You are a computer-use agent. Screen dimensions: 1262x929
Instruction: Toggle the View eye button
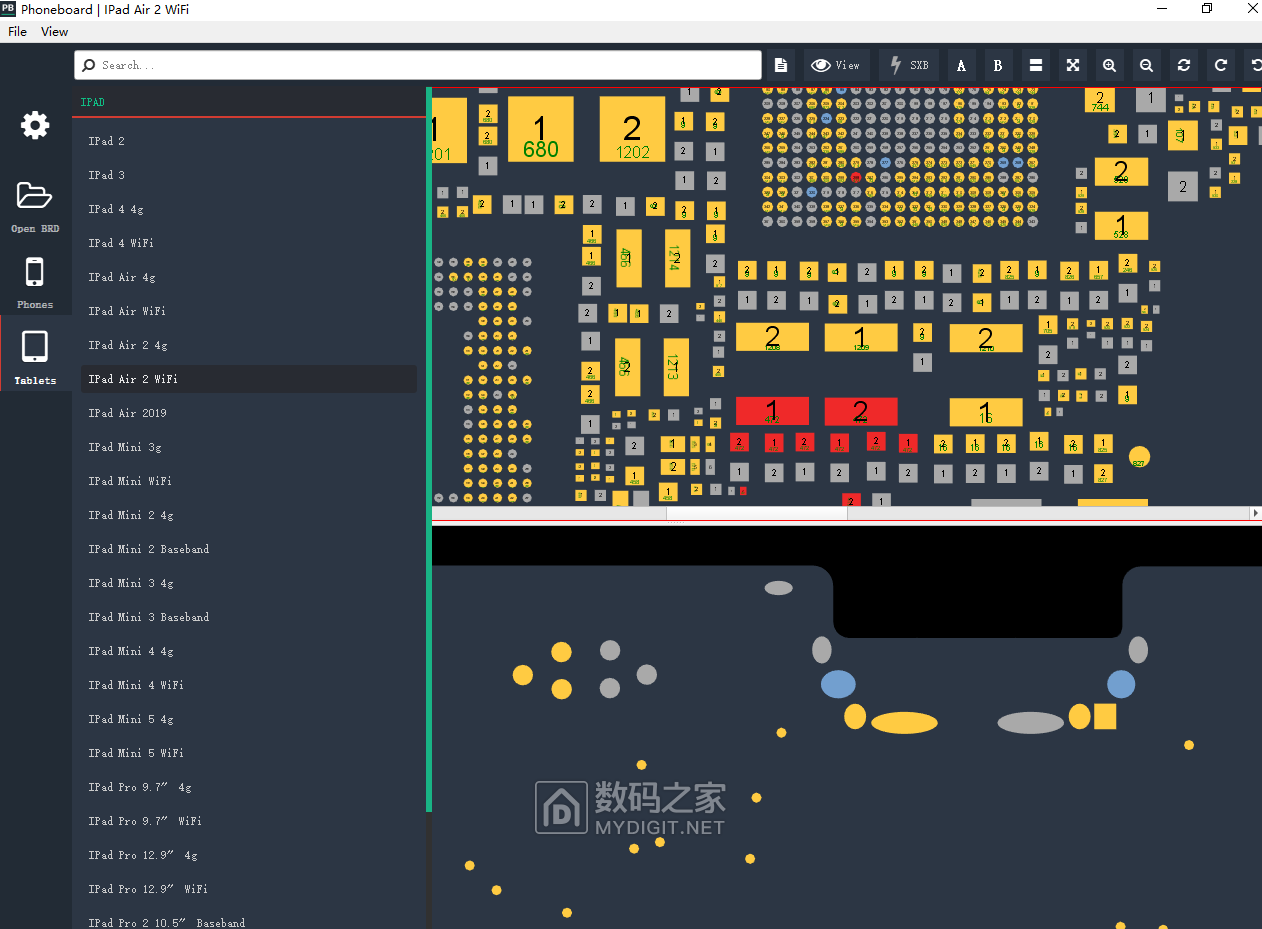[836, 65]
